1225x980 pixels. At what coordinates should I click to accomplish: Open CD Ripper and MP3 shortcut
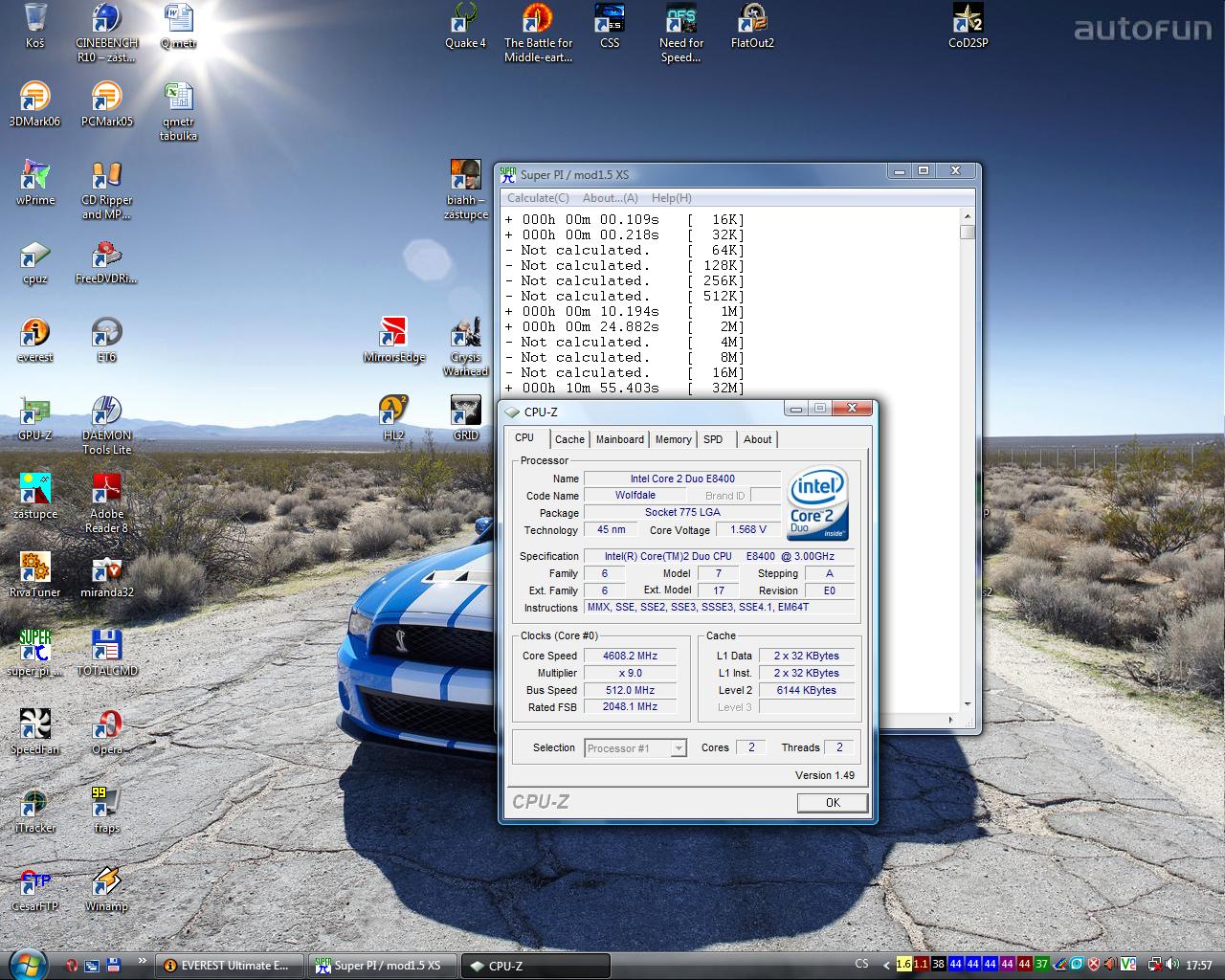click(x=106, y=189)
